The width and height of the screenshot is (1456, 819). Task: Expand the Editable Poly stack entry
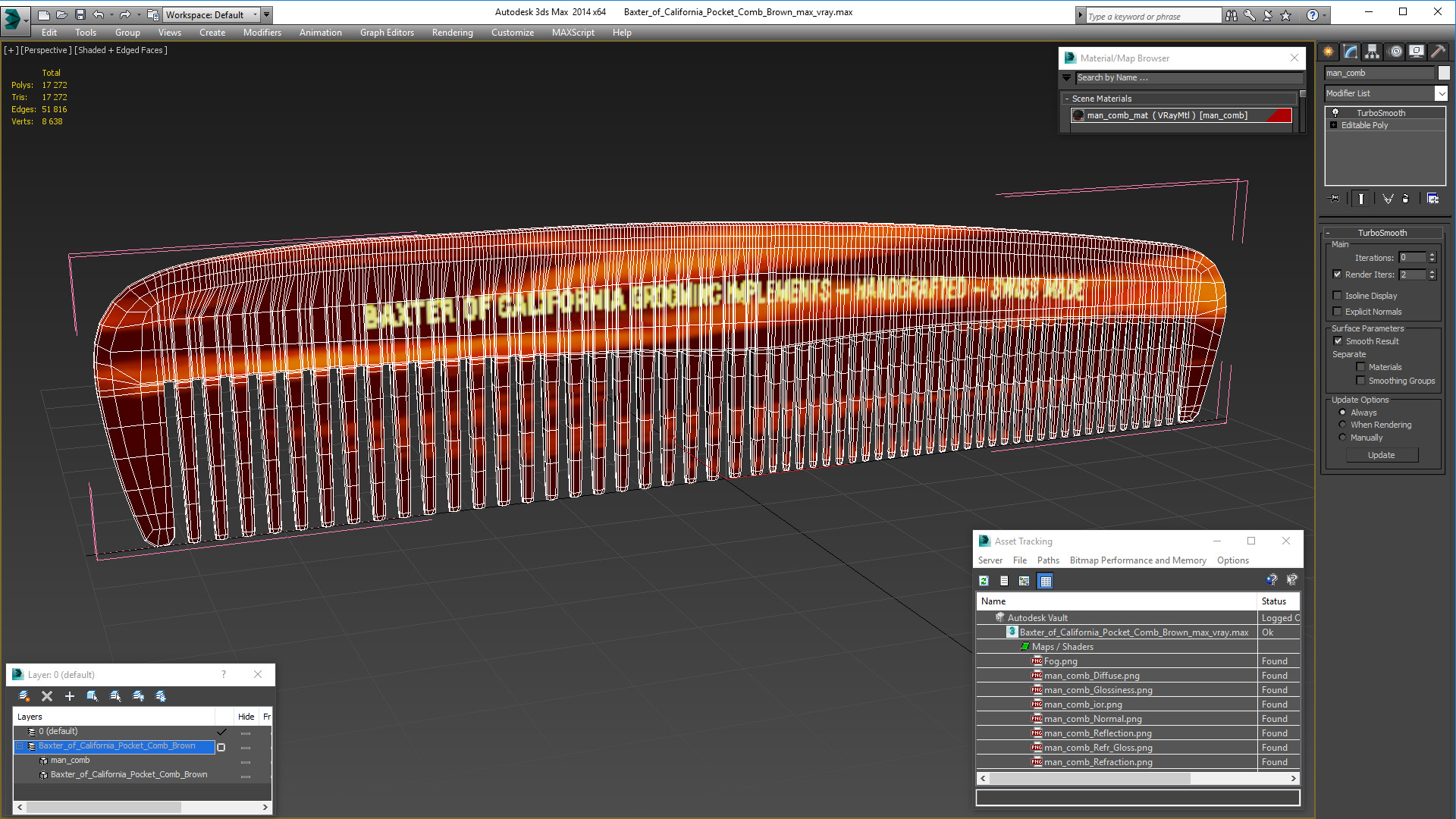(x=1334, y=125)
